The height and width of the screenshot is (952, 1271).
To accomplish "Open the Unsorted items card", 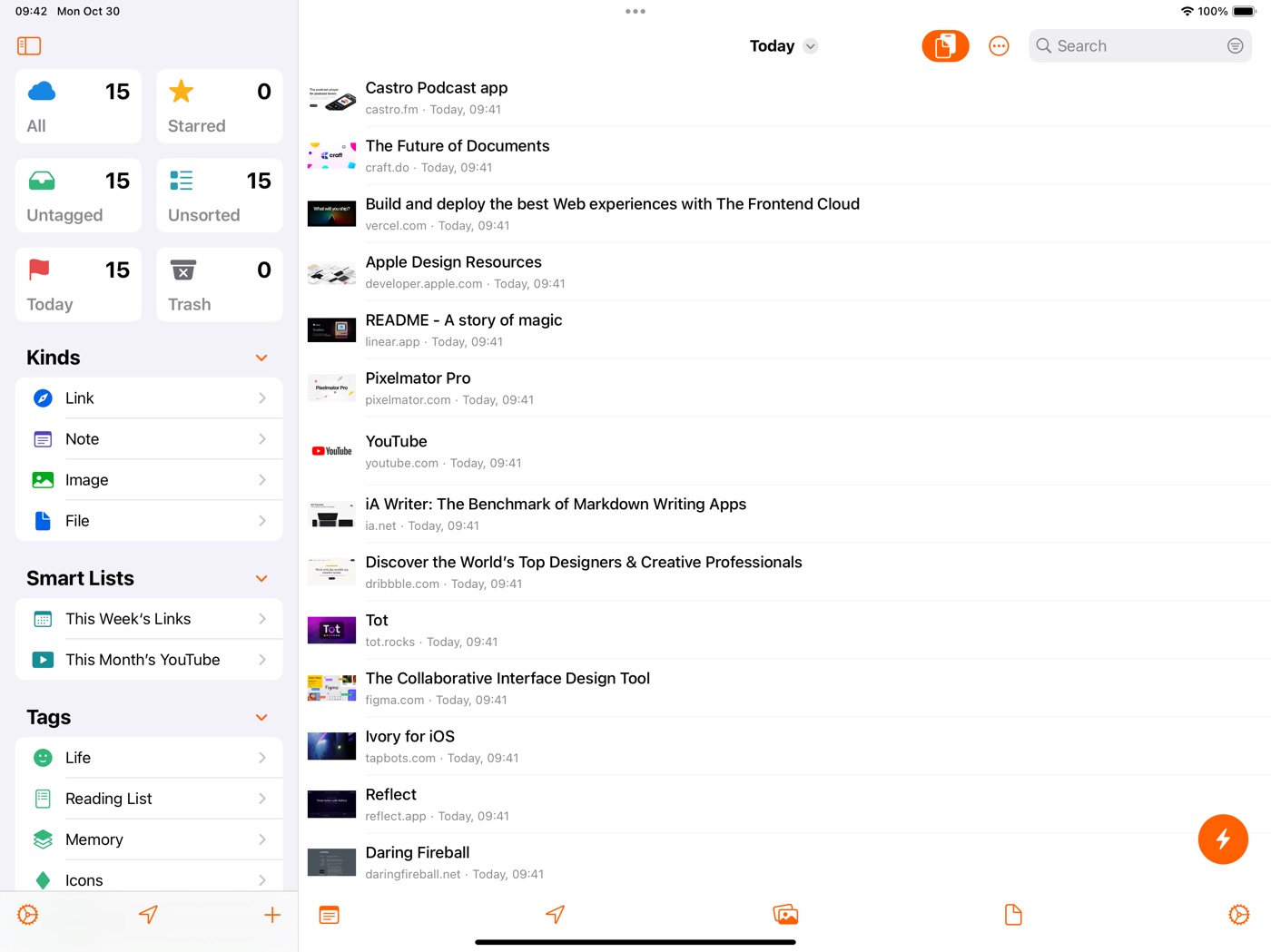I will click(x=220, y=195).
